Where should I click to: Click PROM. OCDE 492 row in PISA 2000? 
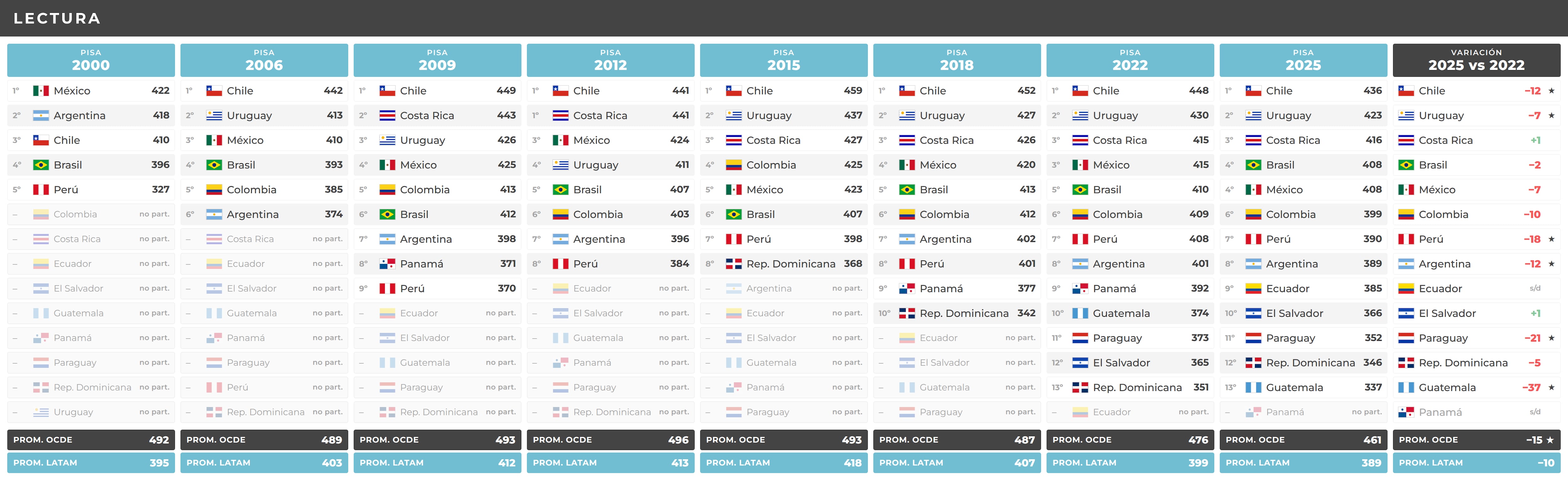click(x=91, y=440)
